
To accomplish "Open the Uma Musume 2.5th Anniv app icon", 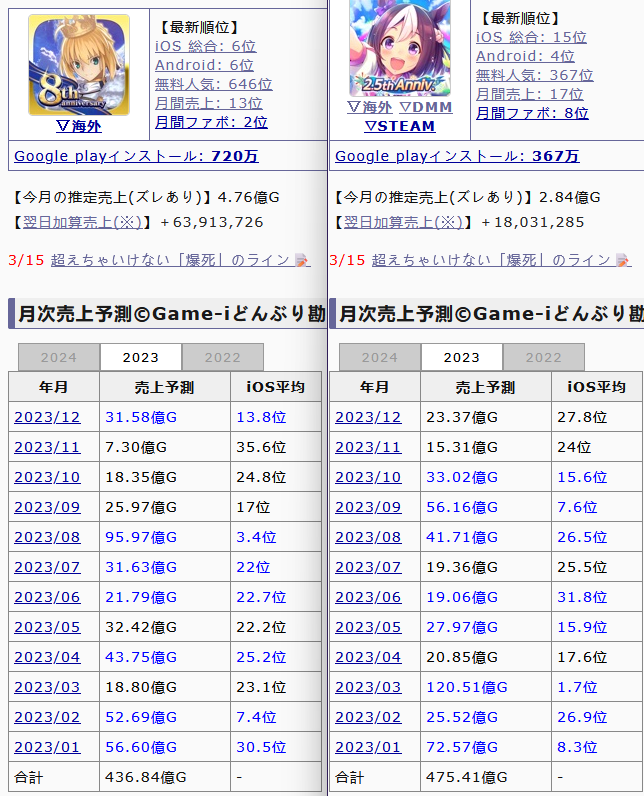I will point(400,48).
